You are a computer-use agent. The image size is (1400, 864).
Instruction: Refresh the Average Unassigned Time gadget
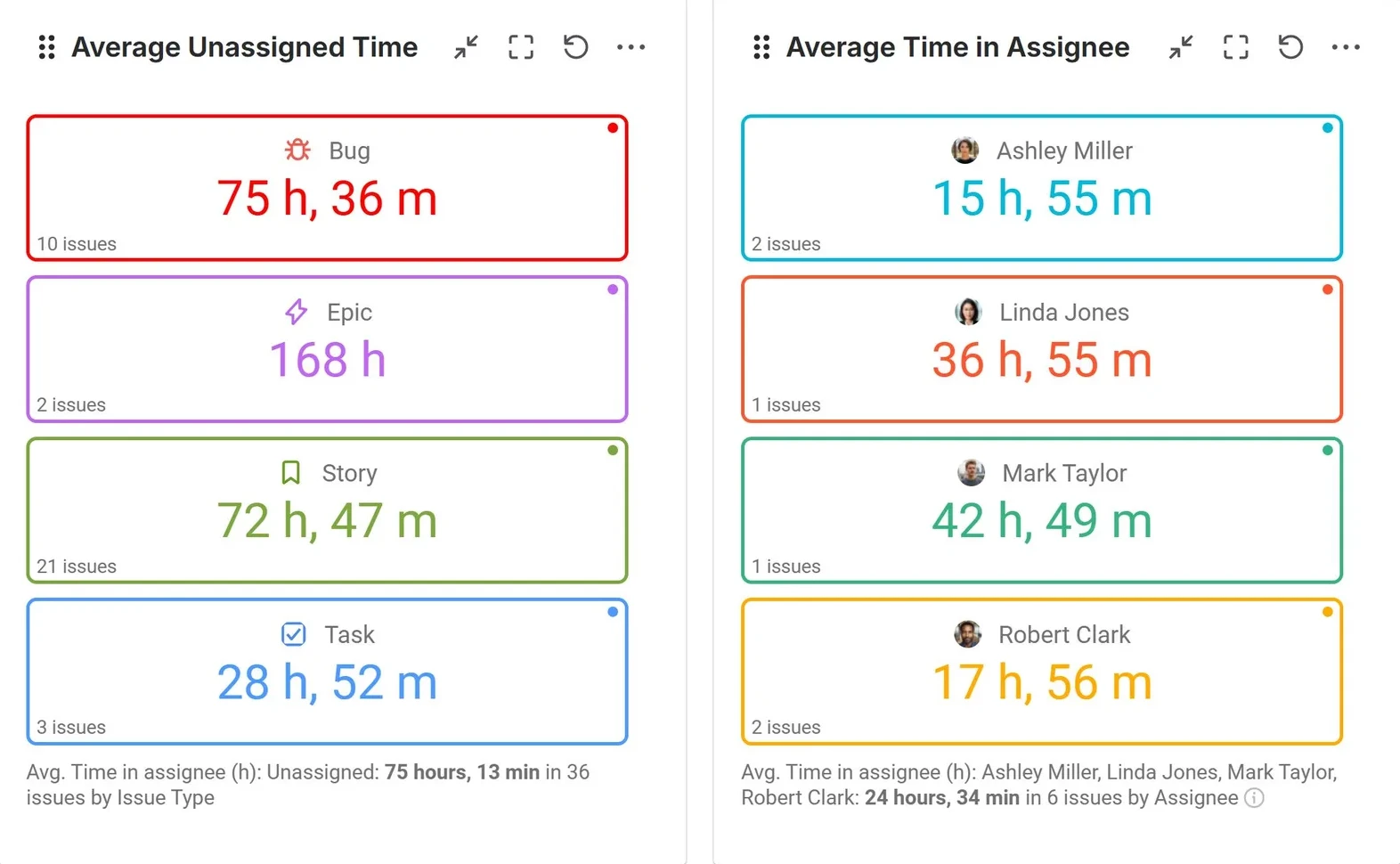click(576, 47)
